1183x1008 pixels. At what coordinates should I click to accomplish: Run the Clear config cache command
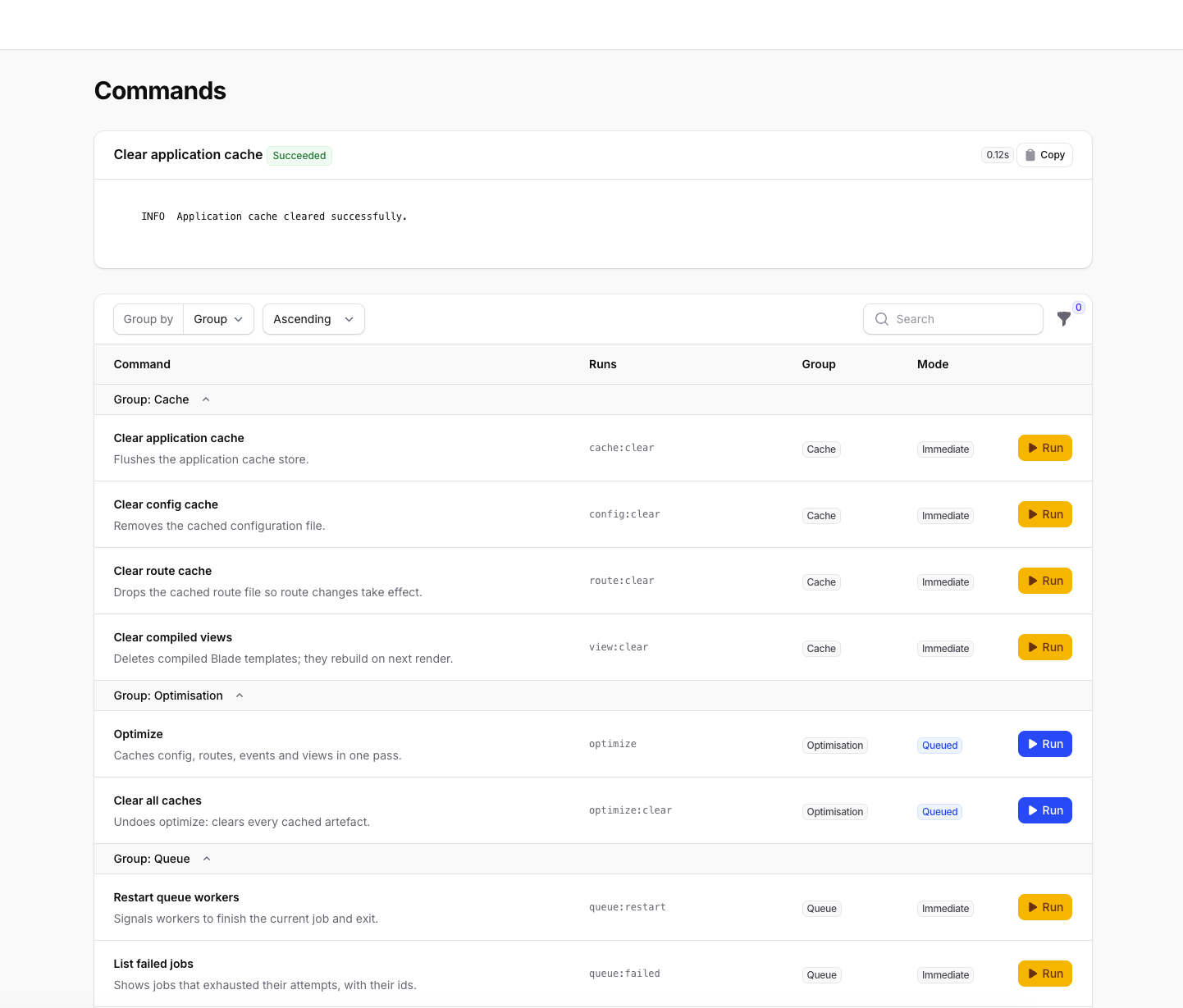1044,514
